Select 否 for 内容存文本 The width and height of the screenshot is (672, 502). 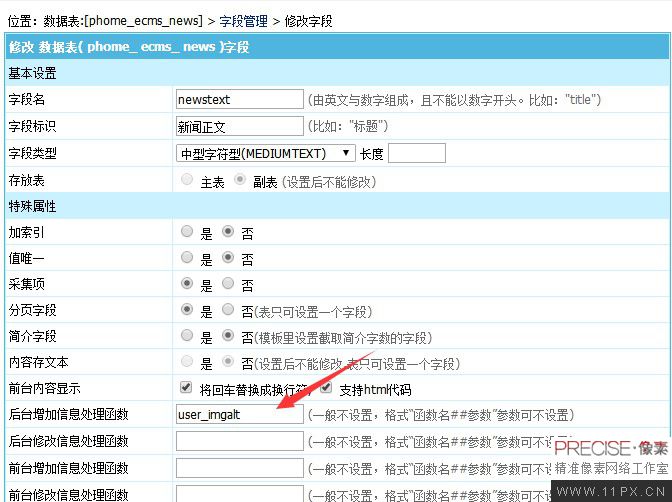(x=228, y=362)
